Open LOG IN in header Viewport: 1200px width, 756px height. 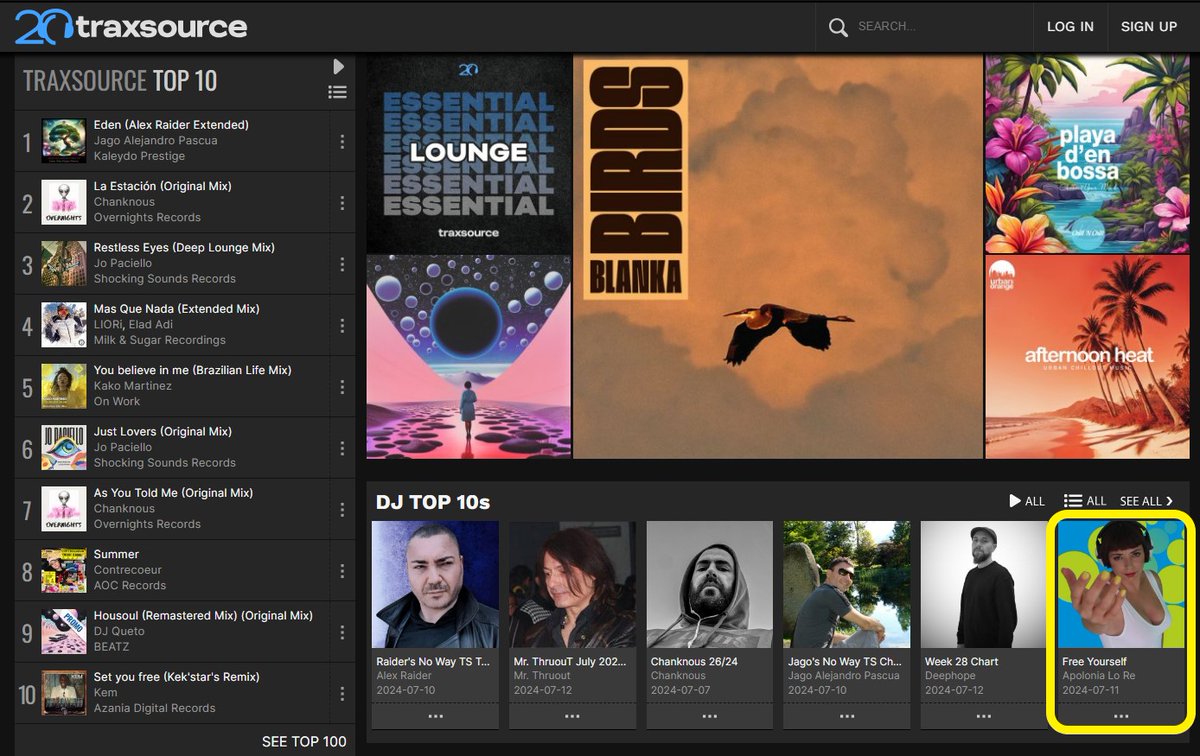click(1070, 27)
